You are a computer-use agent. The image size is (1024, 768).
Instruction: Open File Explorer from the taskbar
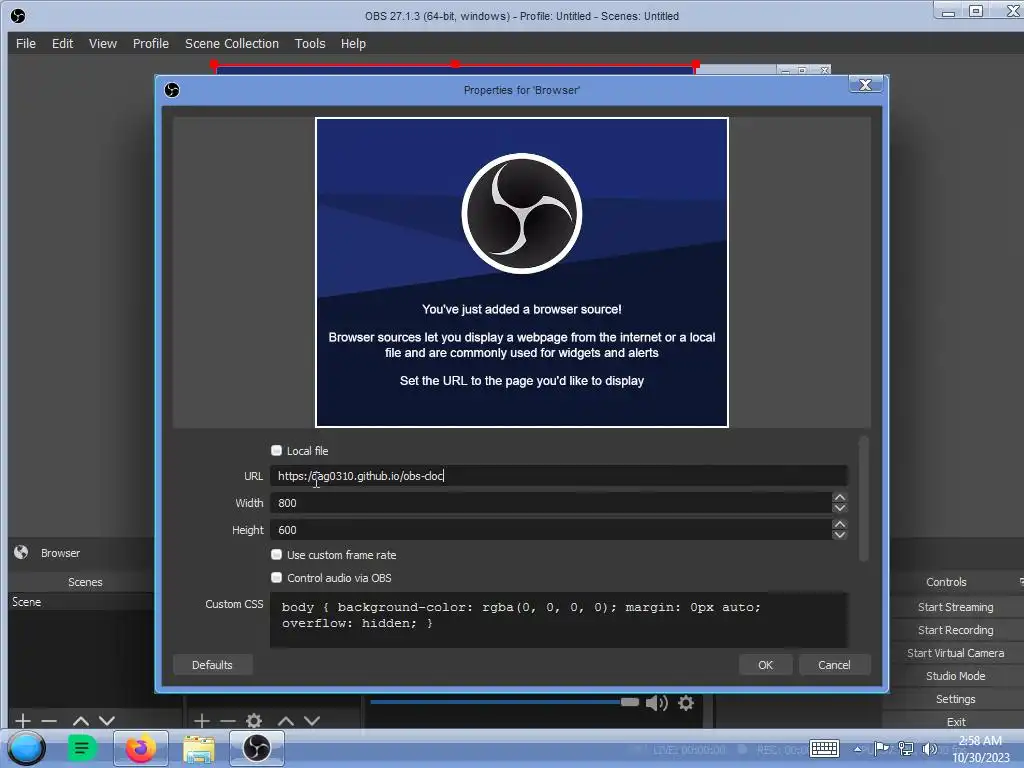pos(199,748)
